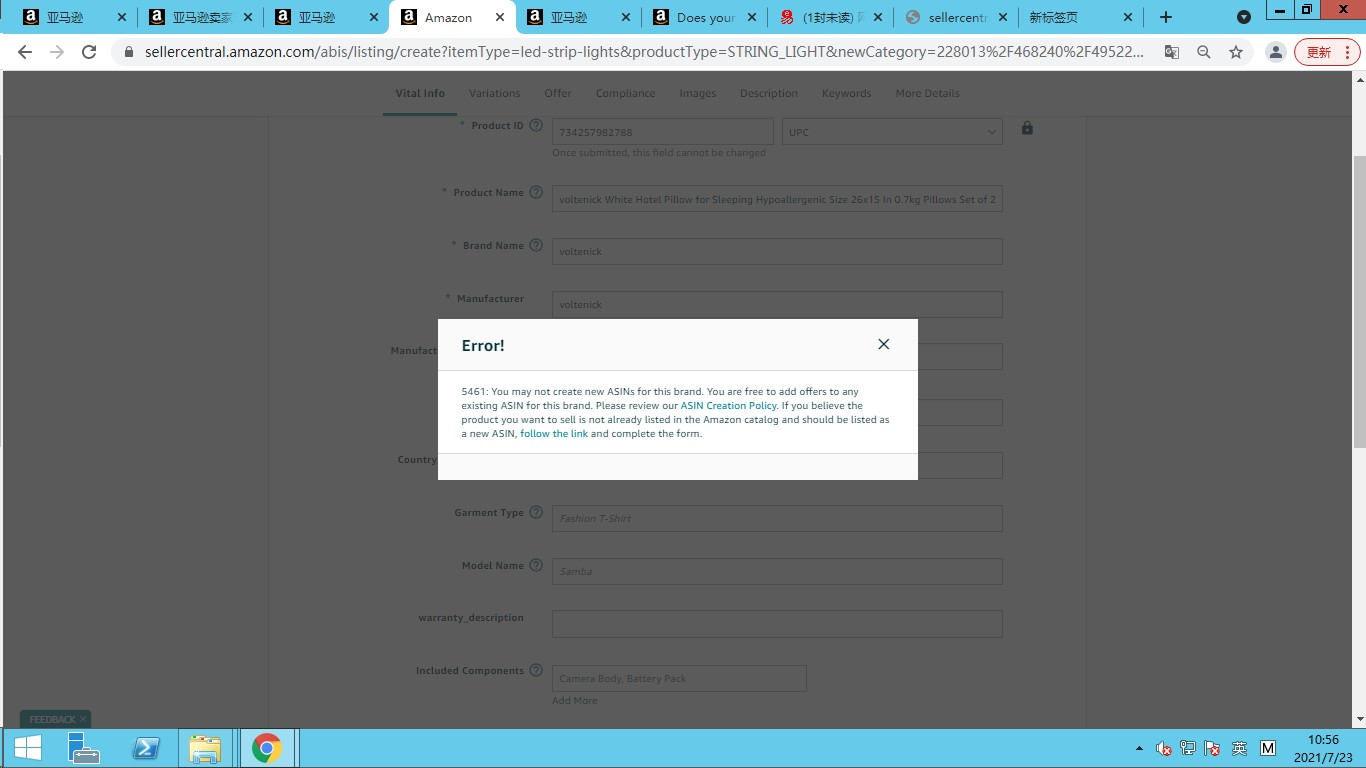This screenshot has width=1366, height=768.
Task: Open the Compliance section tab
Action: [625, 93]
